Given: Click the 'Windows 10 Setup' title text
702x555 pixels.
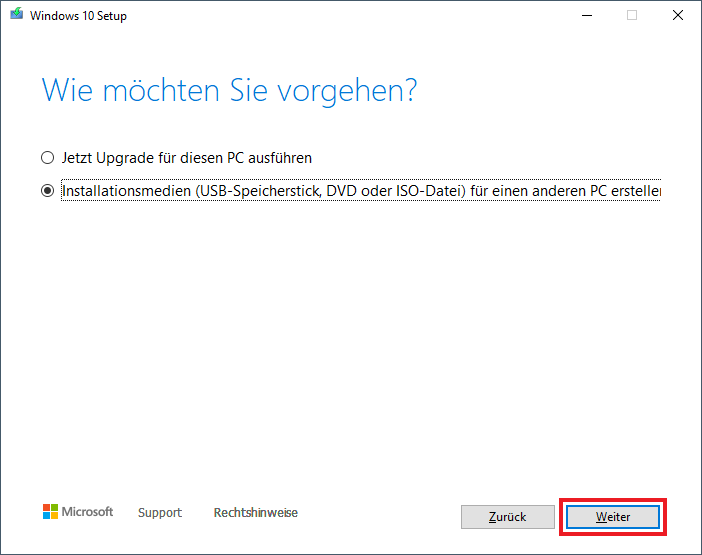Looking at the screenshot, I should 78,16.
